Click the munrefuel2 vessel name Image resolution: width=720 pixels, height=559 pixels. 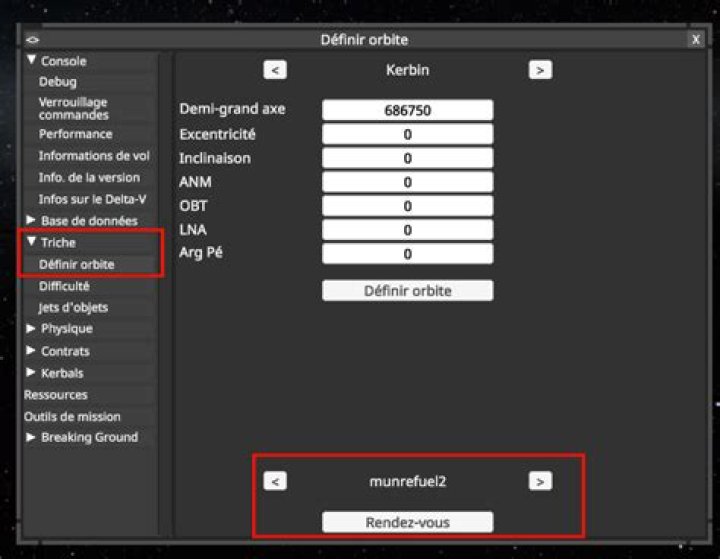pyautogui.click(x=408, y=481)
